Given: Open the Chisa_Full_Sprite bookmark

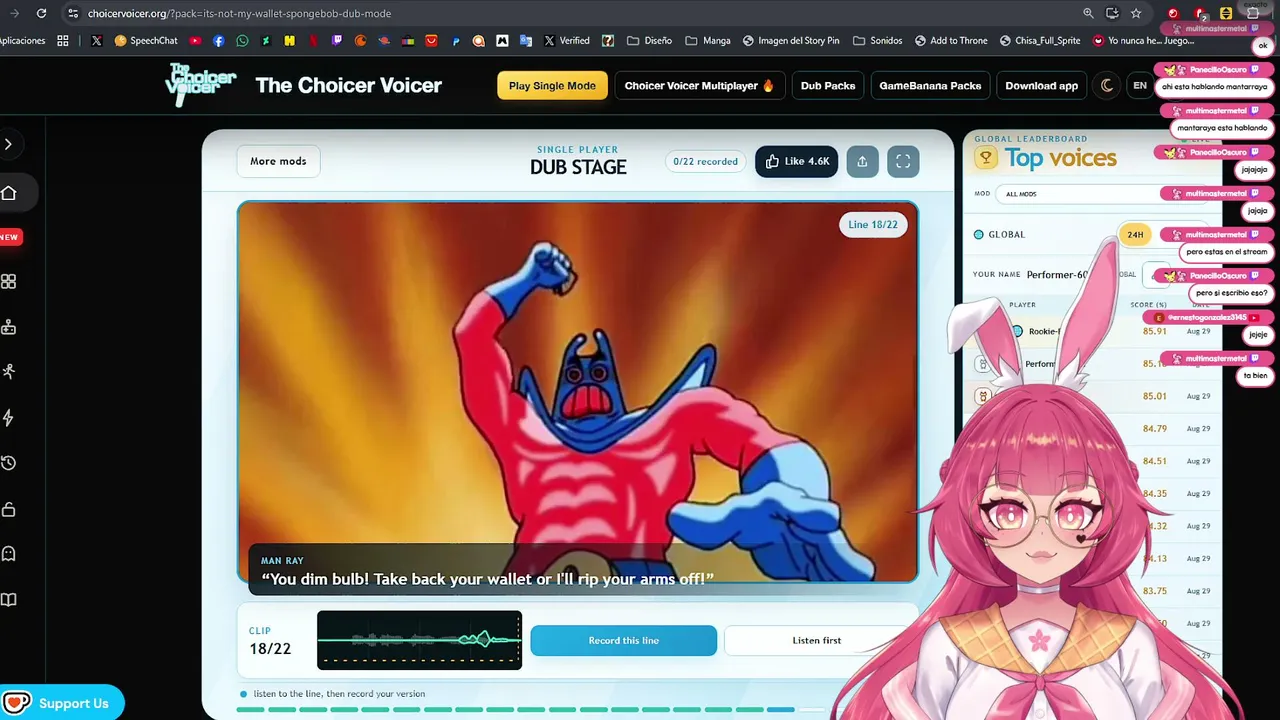Looking at the screenshot, I should point(1040,41).
